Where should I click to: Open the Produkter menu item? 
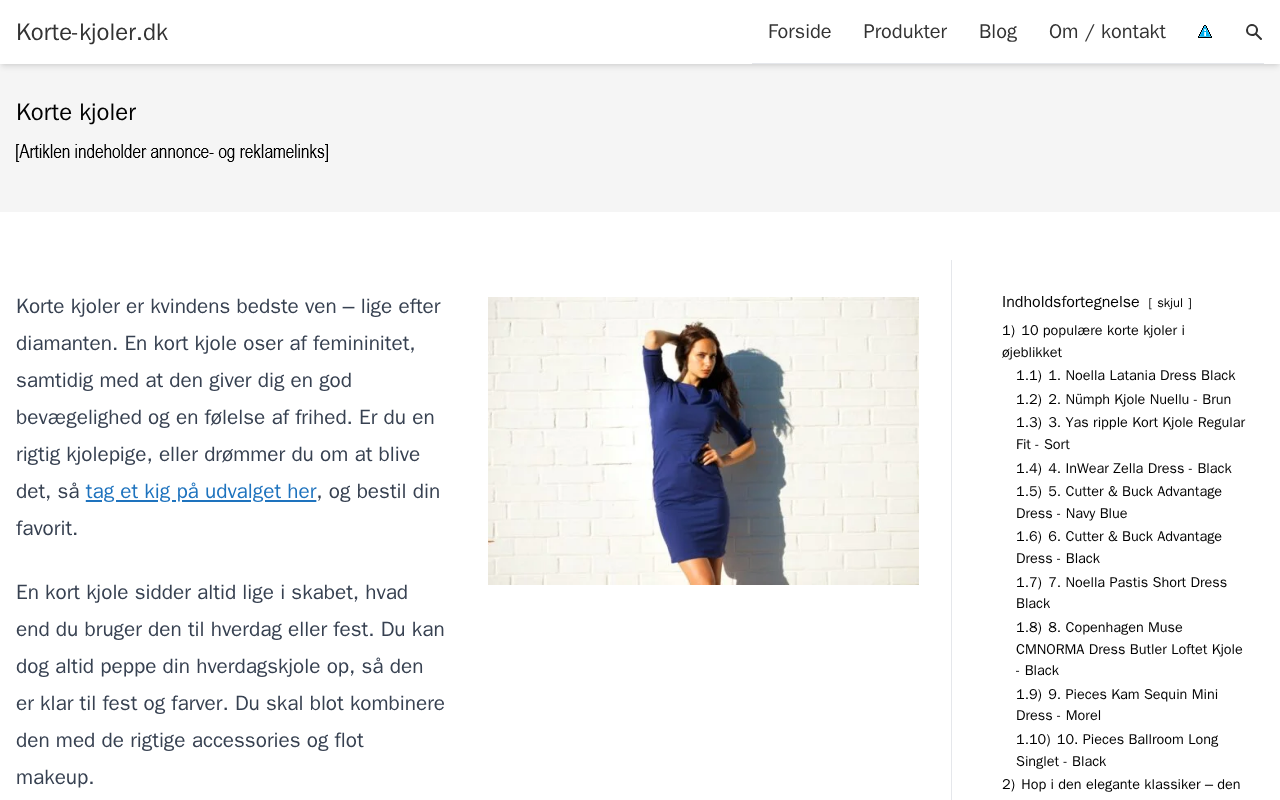(905, 32)
